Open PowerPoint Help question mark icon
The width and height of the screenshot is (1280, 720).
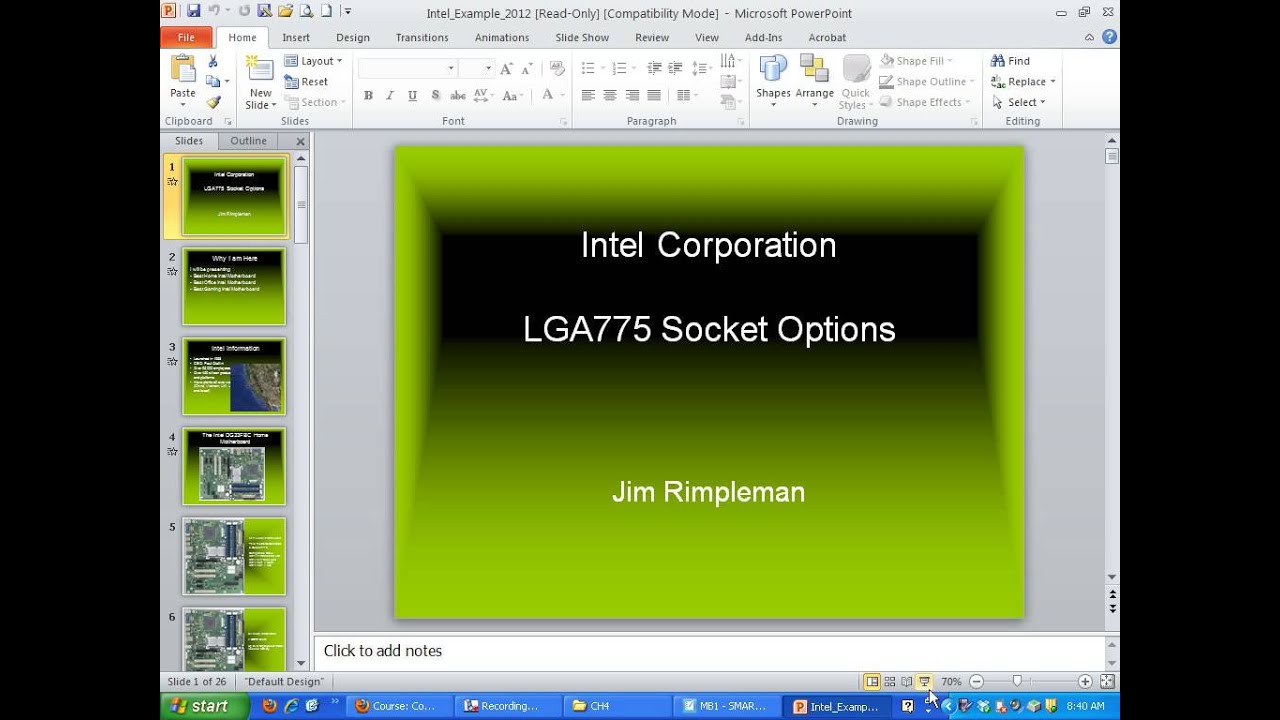[1109, 37]
